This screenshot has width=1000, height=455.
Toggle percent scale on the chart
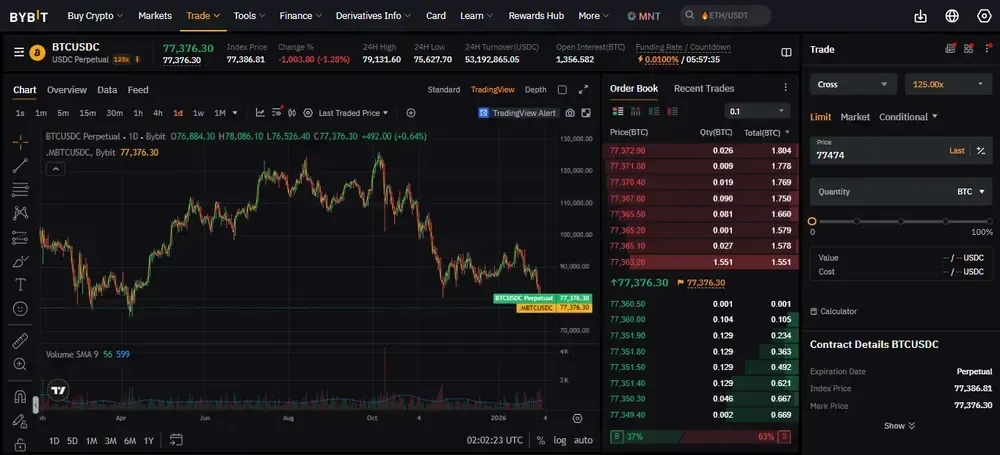click(x=541, y=440)
